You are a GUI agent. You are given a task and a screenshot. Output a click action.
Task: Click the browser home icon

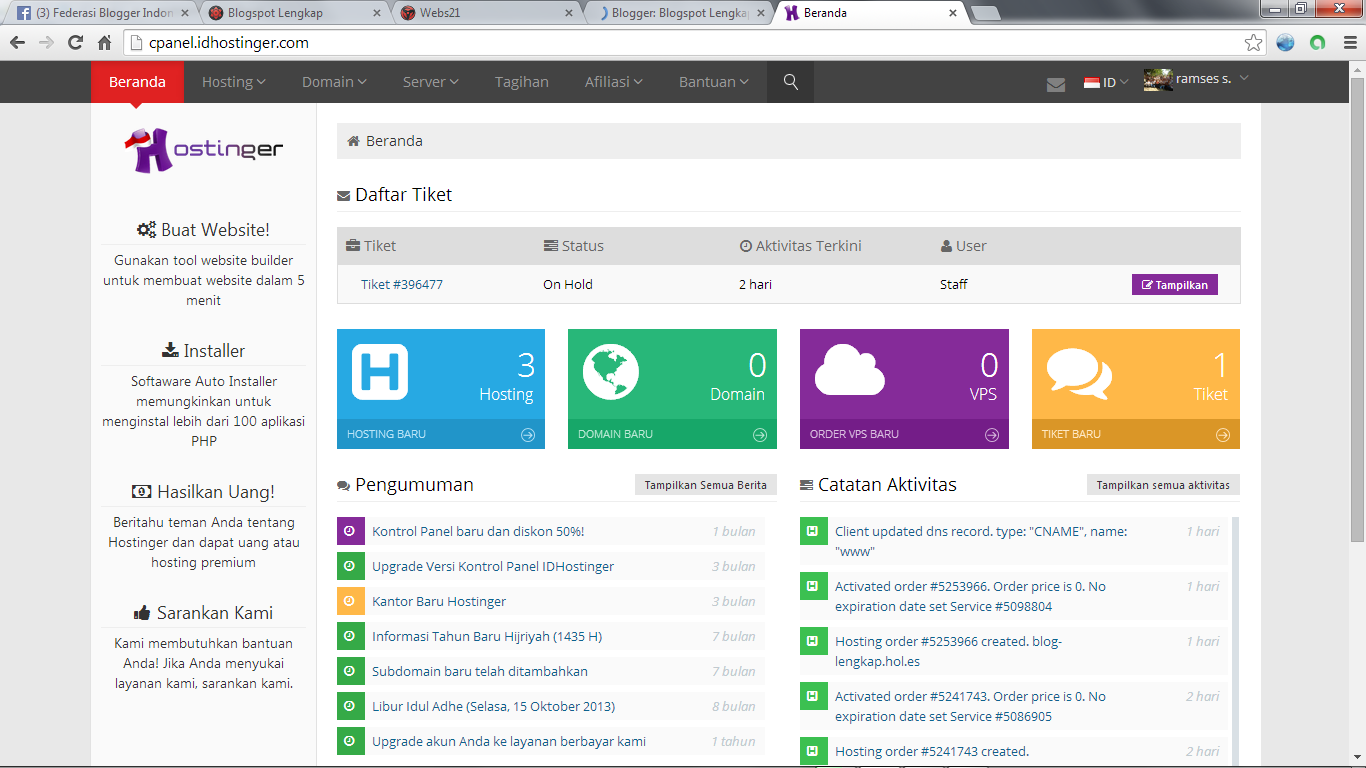(x=104, y=43)
